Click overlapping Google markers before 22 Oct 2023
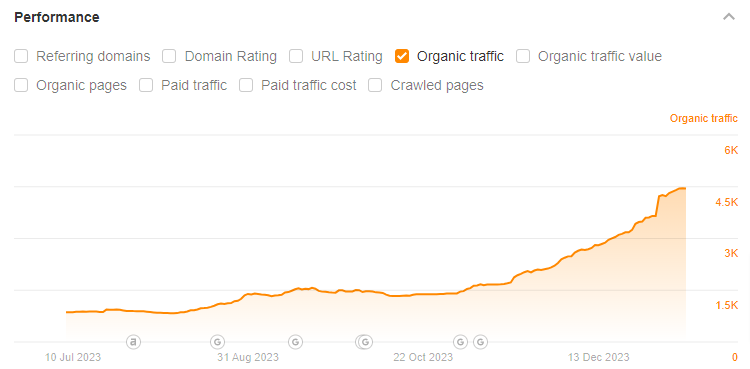The image size is (750, 369). tap(364, 342)
